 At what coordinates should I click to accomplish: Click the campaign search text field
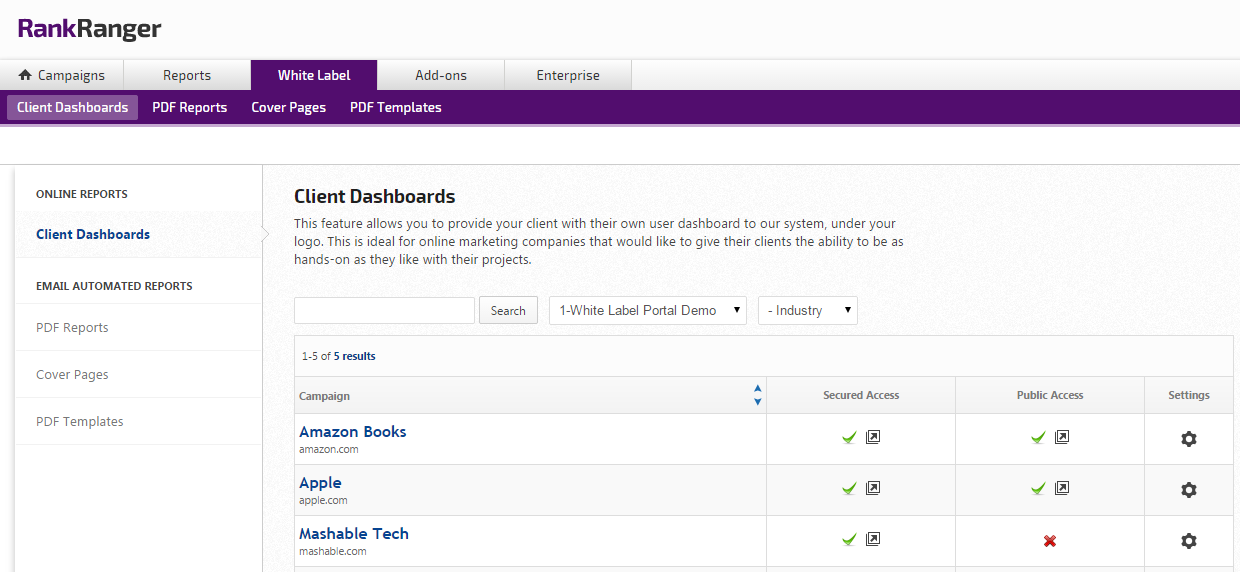pos(384,311)
